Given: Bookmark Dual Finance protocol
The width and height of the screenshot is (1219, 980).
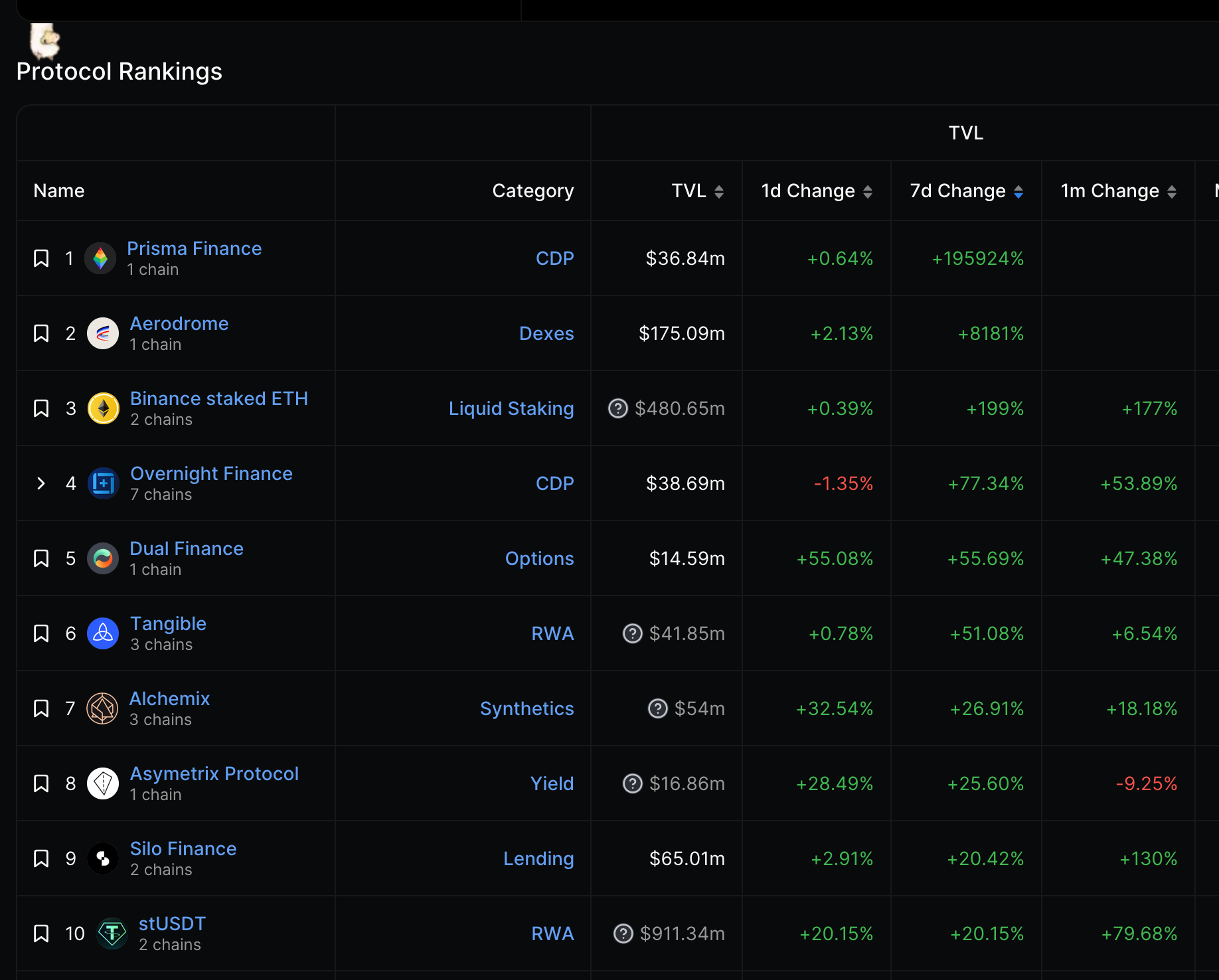Looking at the screenshot, I should coord(41,558).
